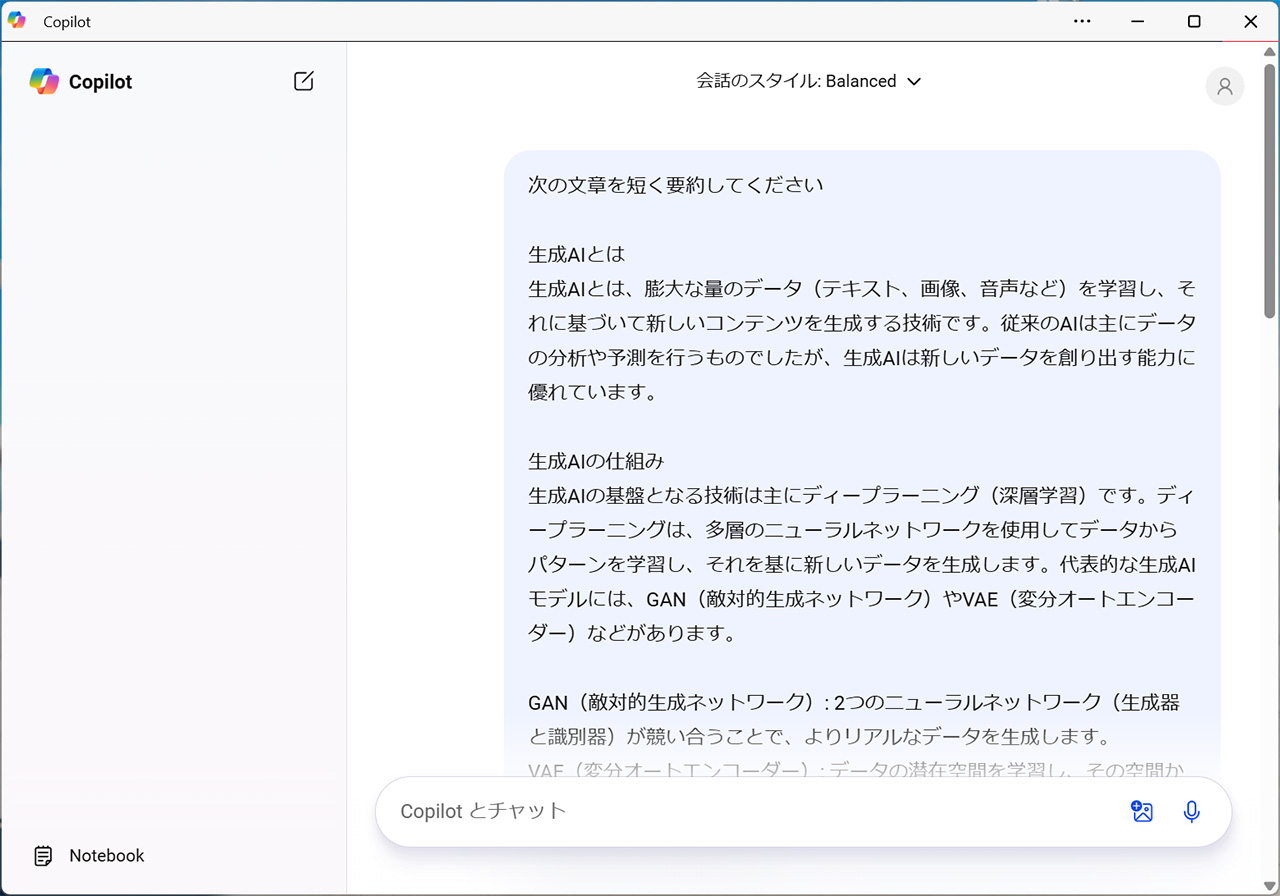Image resolution: width=1280 pixels, height=896 pixels.
Task: Click the Copilot logo in the sidebar
Action: point(44,82)
